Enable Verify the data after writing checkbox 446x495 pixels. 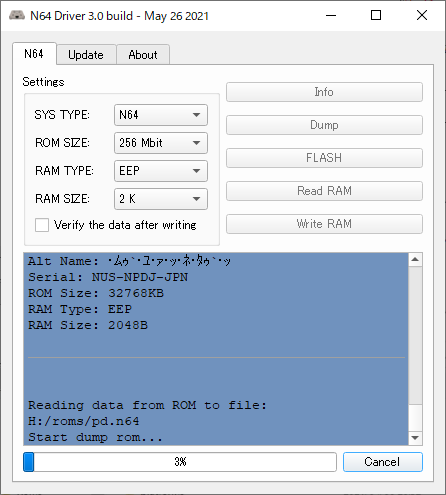(42, 225)
